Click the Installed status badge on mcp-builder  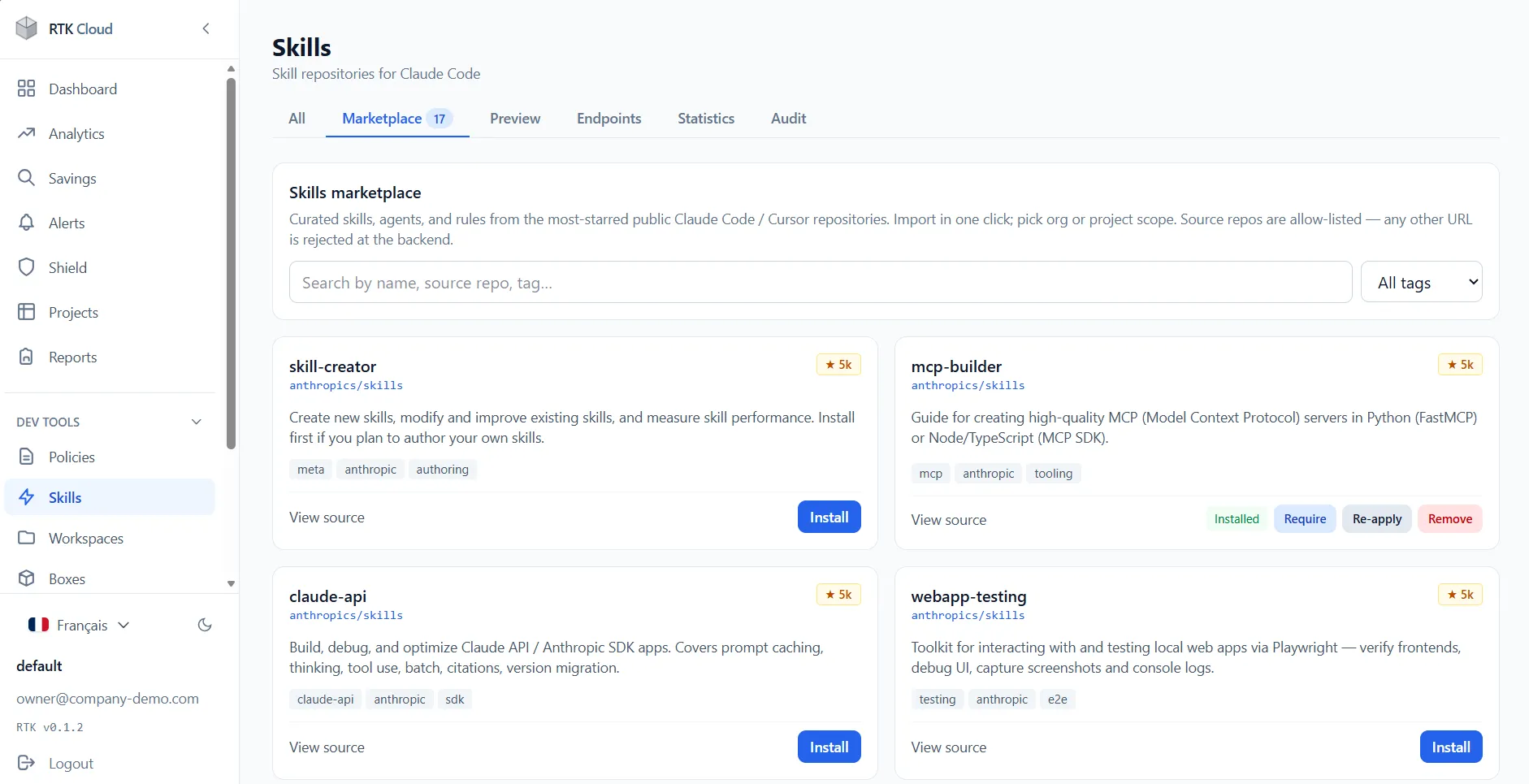(1237, 518)
